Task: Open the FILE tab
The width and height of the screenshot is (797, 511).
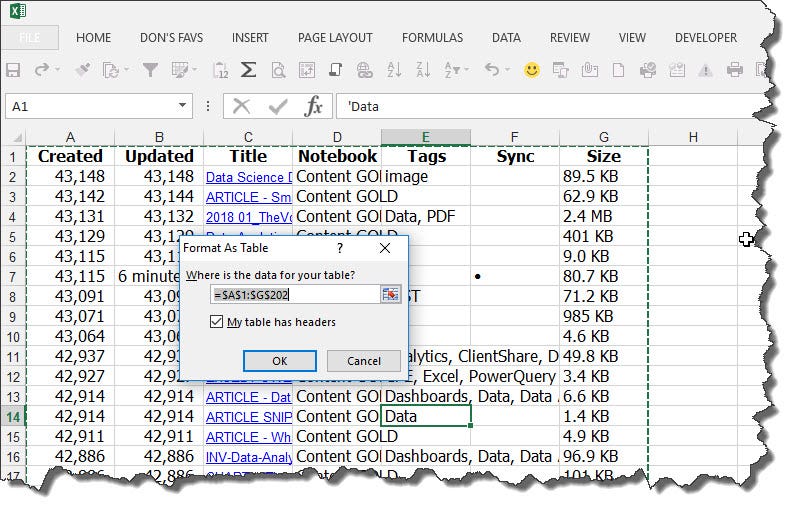Action: point(29,38)
